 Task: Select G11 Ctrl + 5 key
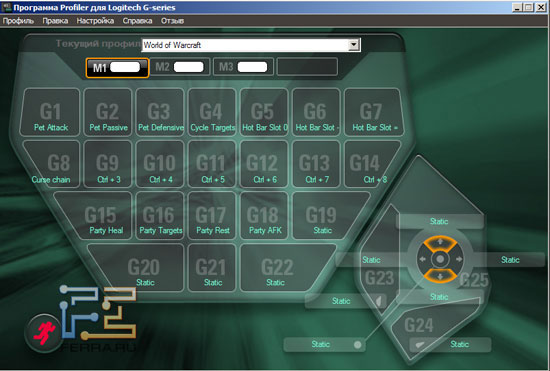(x=212, y=164)
